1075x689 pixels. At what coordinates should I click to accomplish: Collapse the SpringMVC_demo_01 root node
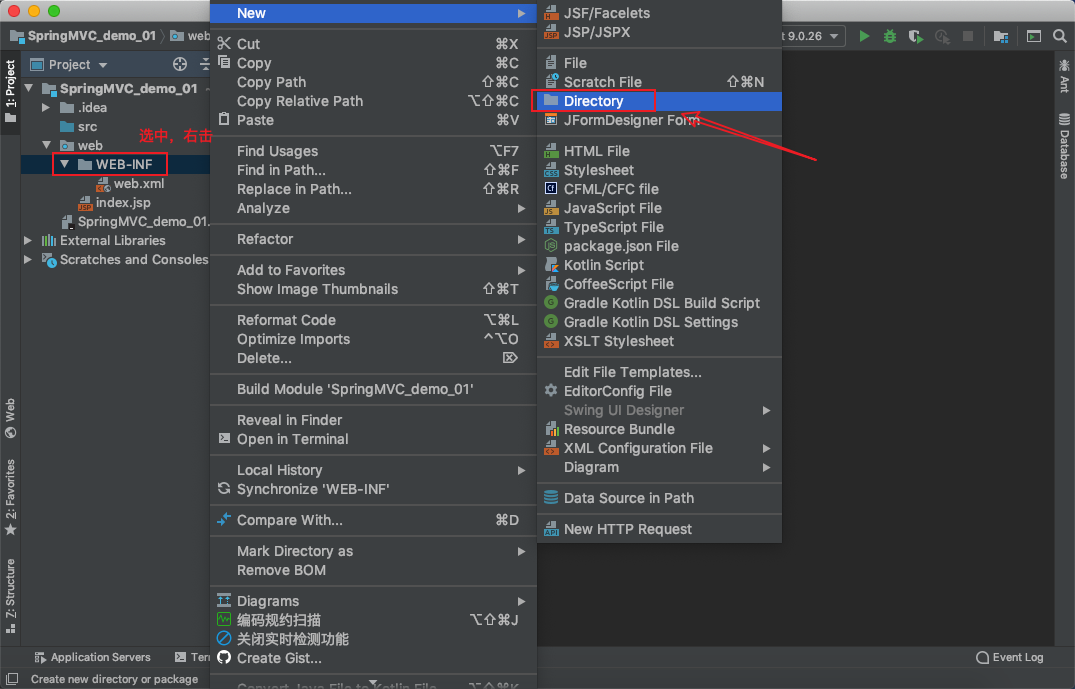point(29,88)
